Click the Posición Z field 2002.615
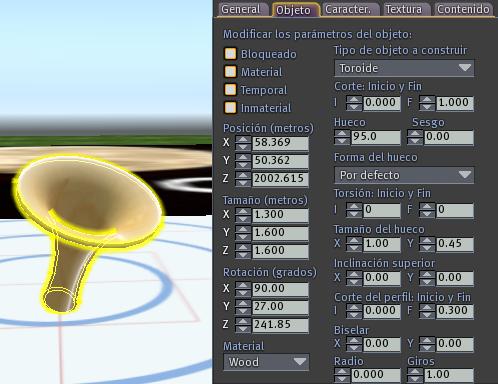Image resolution: width=498 pixels, height=384 pixels. point(280,179)
